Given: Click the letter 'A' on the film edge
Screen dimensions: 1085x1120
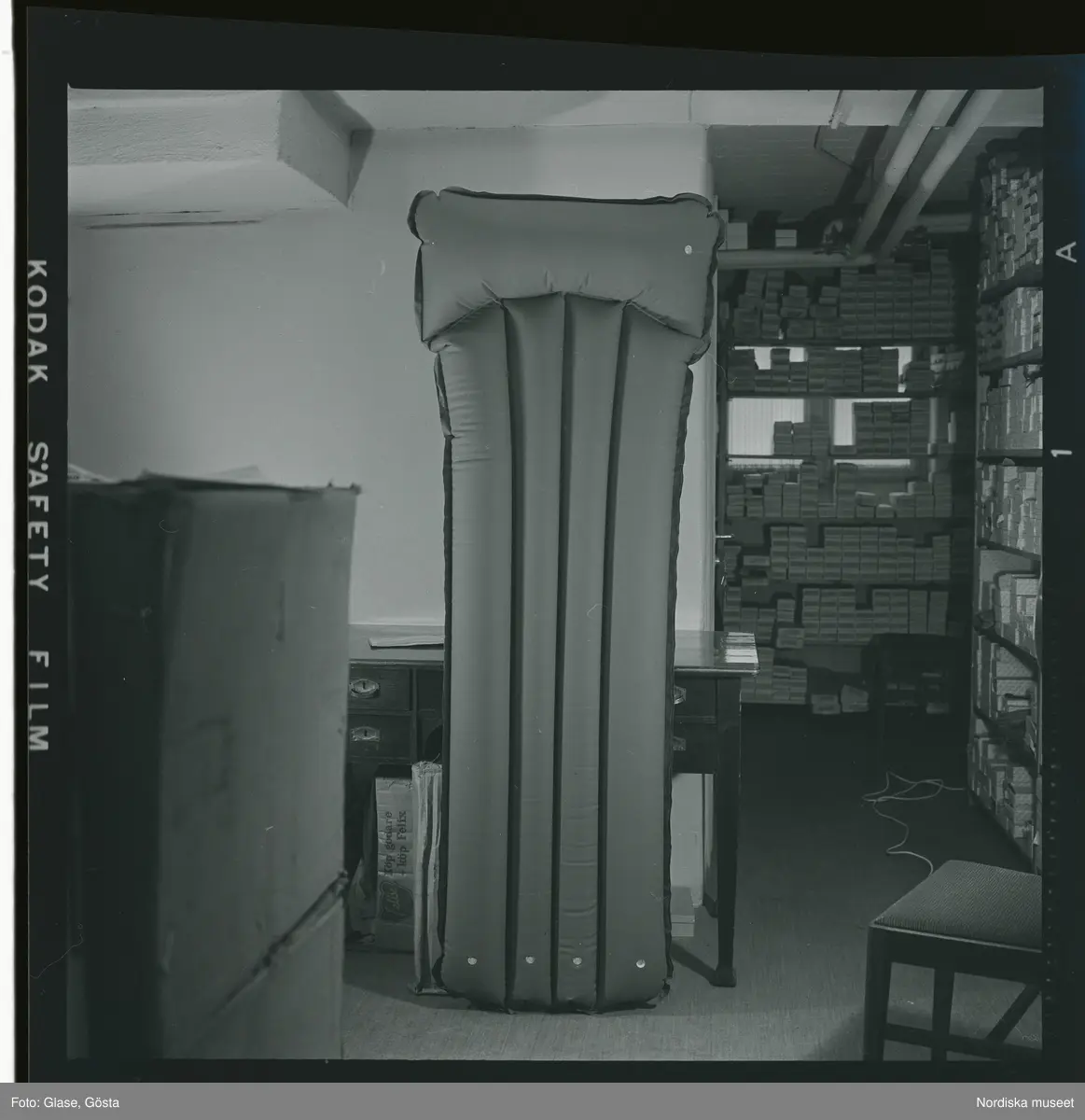Looking at the screenshot, I should click(1061, 254).
